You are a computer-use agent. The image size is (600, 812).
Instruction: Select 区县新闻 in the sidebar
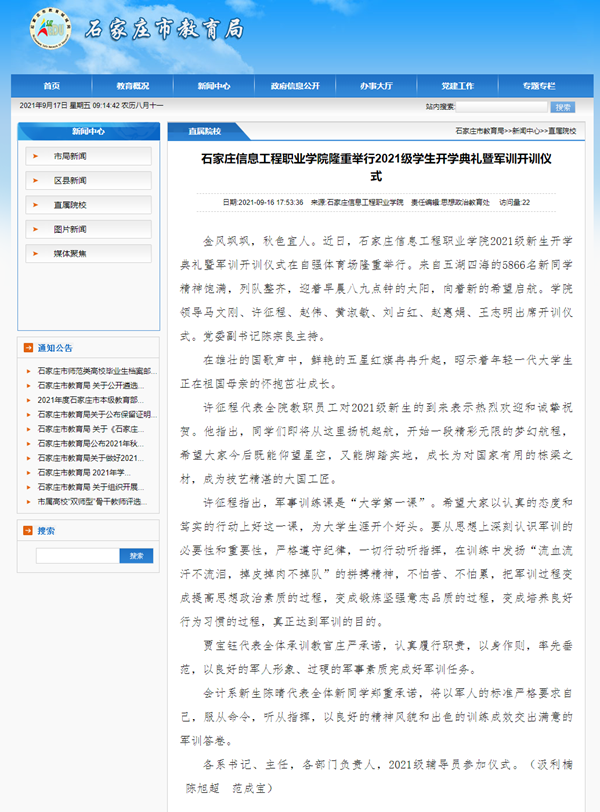click(x=70, y=180)
